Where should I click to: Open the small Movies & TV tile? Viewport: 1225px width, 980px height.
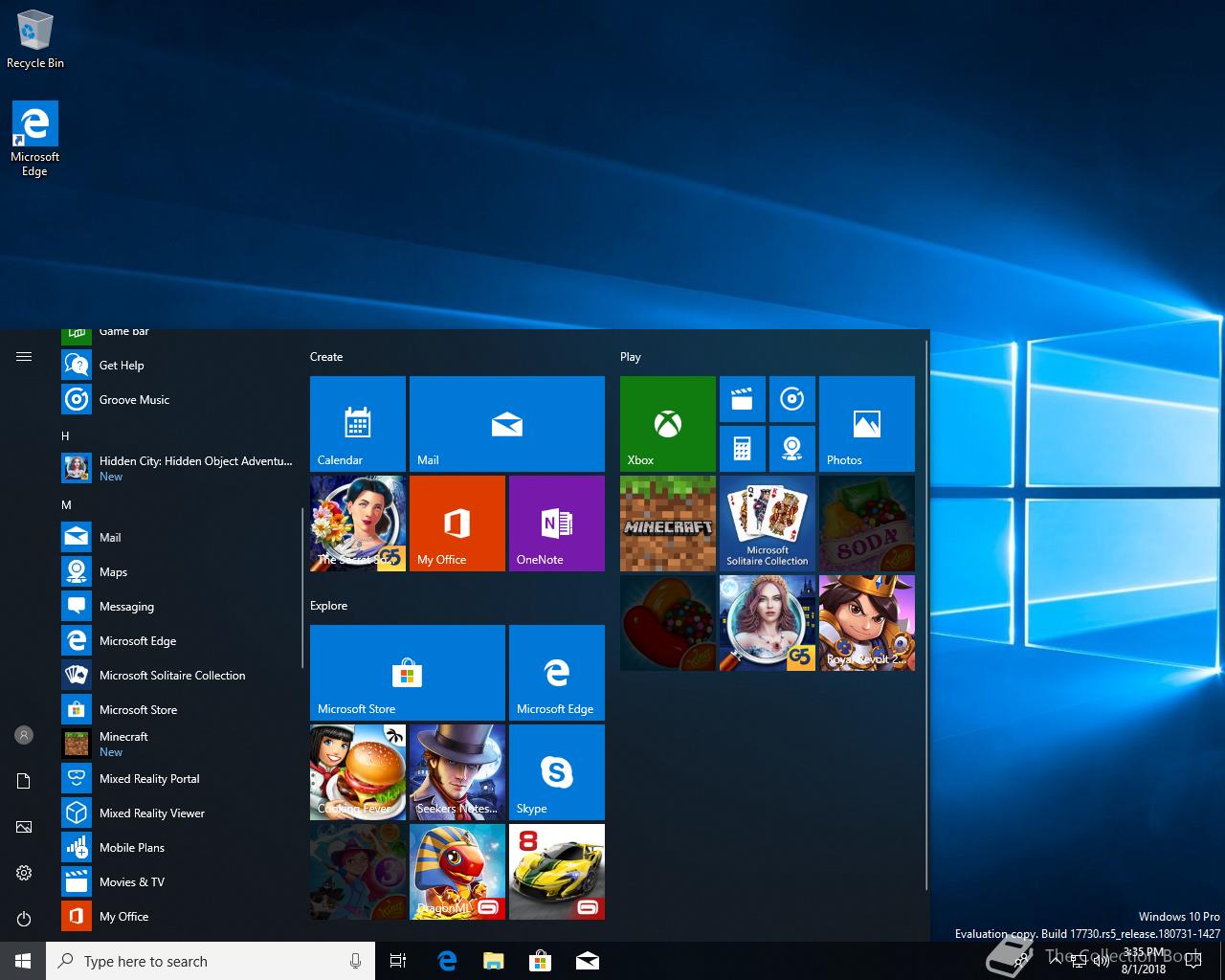pyautogui.click(x=743, y=399)
